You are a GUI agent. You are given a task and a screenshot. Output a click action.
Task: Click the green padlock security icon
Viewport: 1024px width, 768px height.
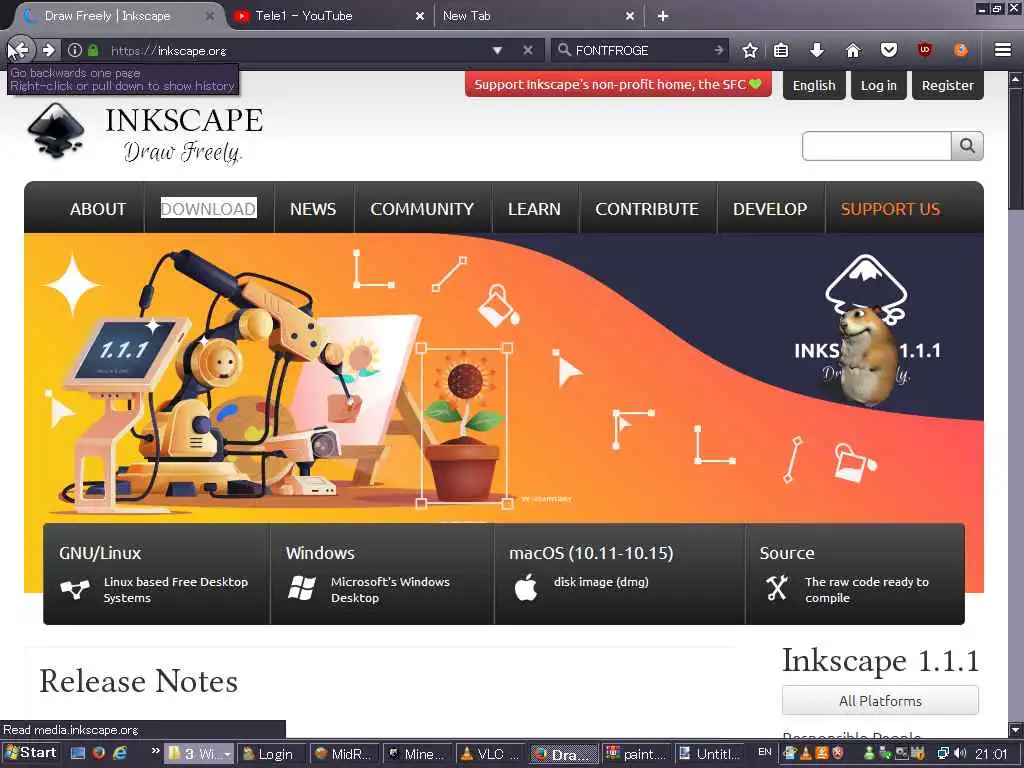(x=93, y=50)
